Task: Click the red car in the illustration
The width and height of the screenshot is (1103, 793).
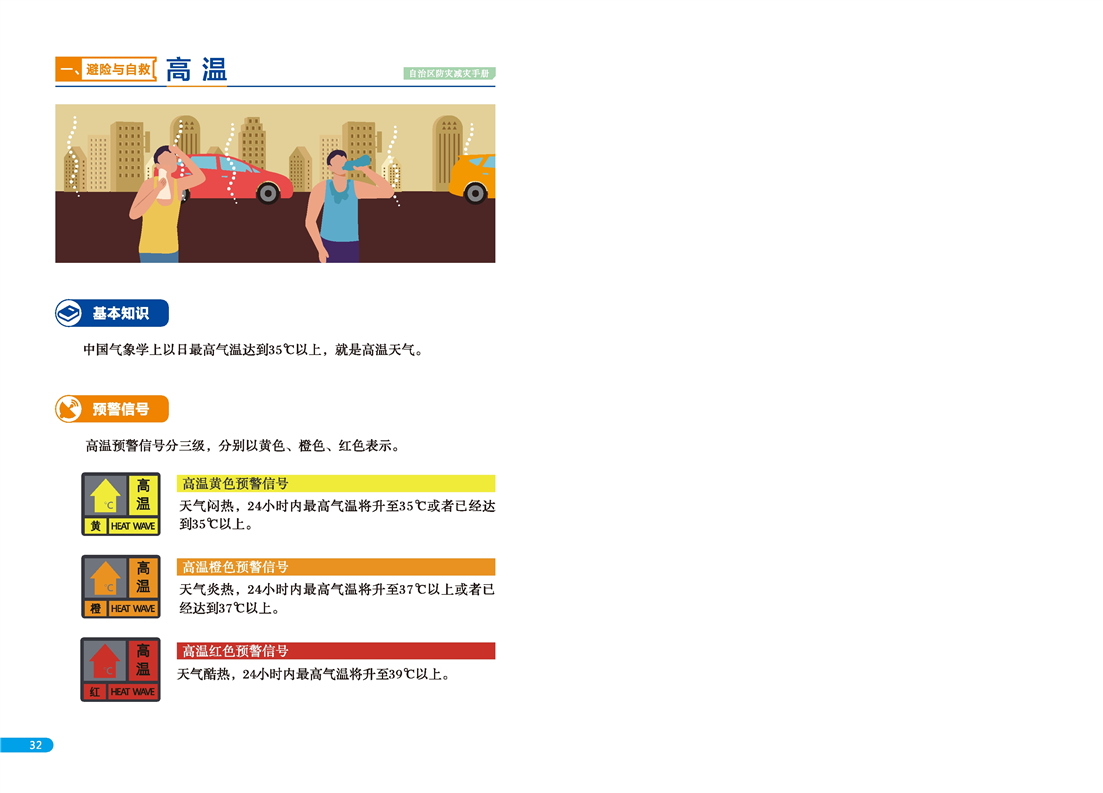Action: tap(236, 179)
